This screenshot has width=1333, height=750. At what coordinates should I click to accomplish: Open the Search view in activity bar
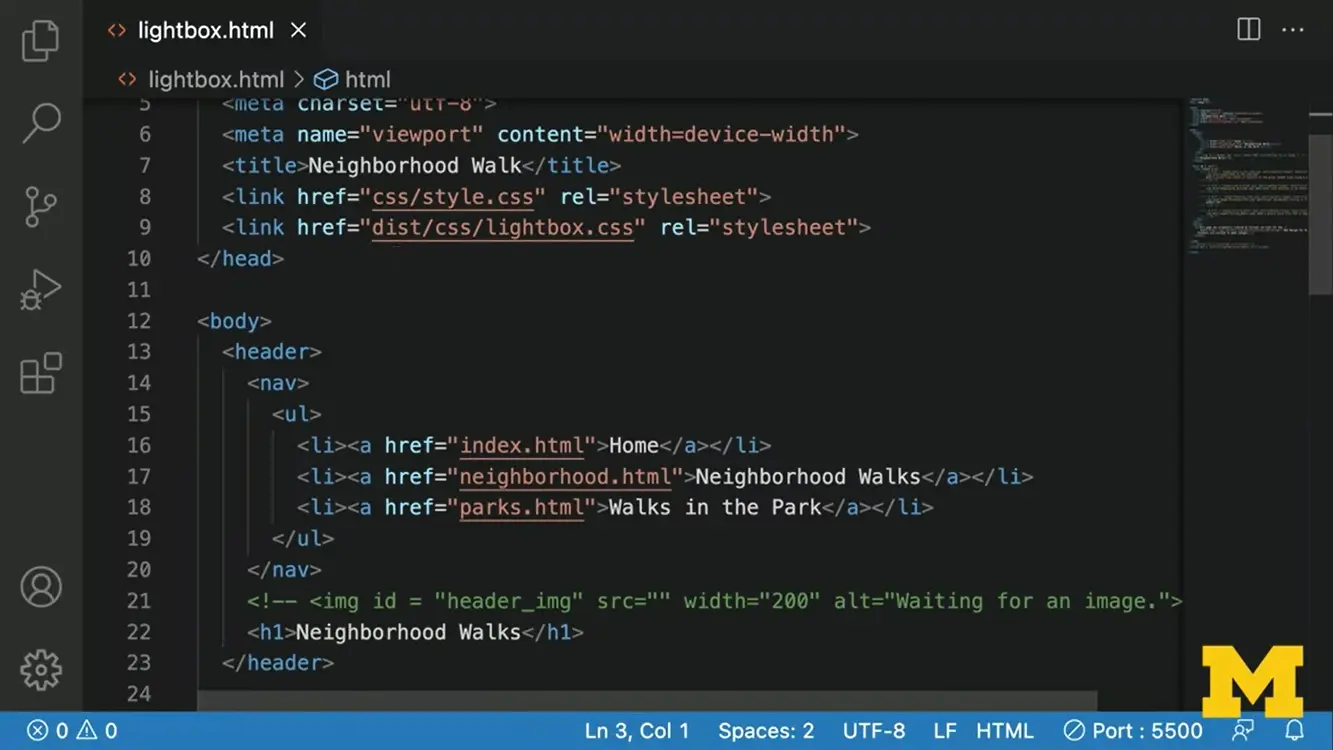point(41,123)
